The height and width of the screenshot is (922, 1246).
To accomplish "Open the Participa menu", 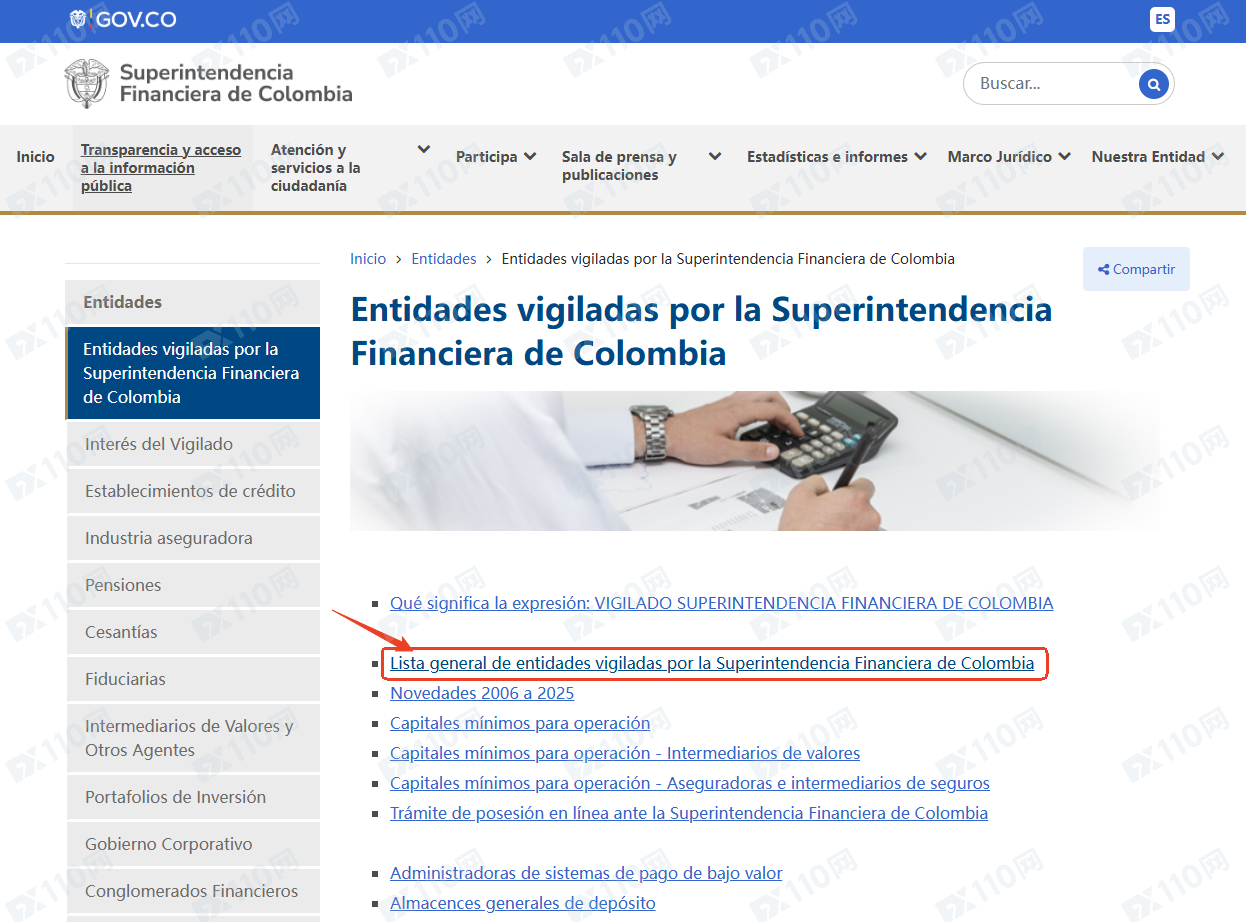I will pos(487,157).
